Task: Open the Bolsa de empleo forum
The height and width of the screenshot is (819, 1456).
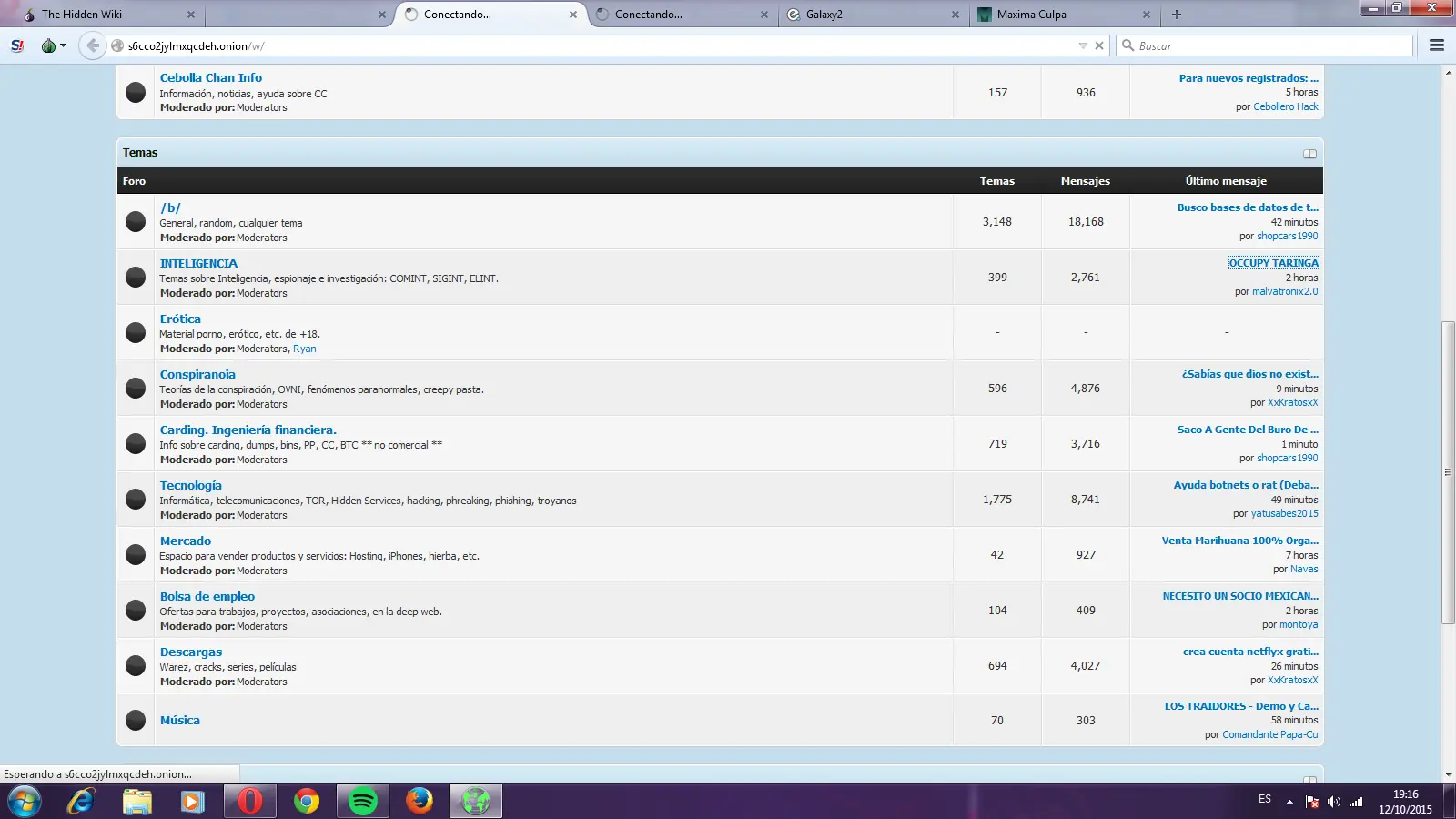Action: [207, 596]
